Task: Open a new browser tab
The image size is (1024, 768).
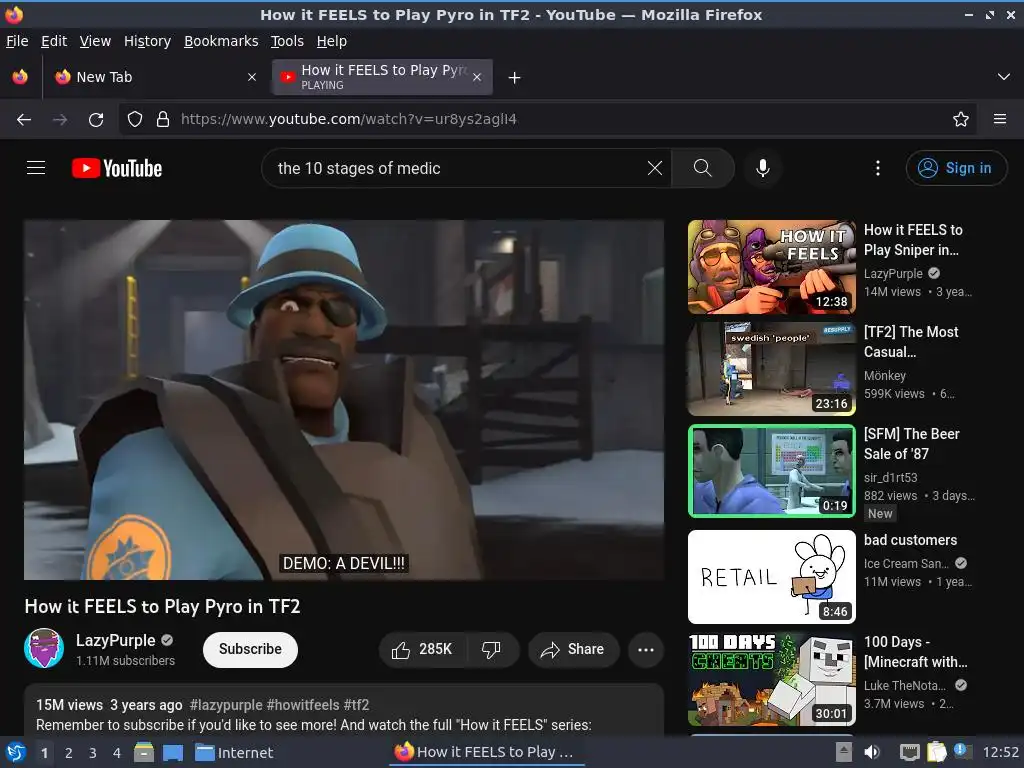Action: (515, 78)
